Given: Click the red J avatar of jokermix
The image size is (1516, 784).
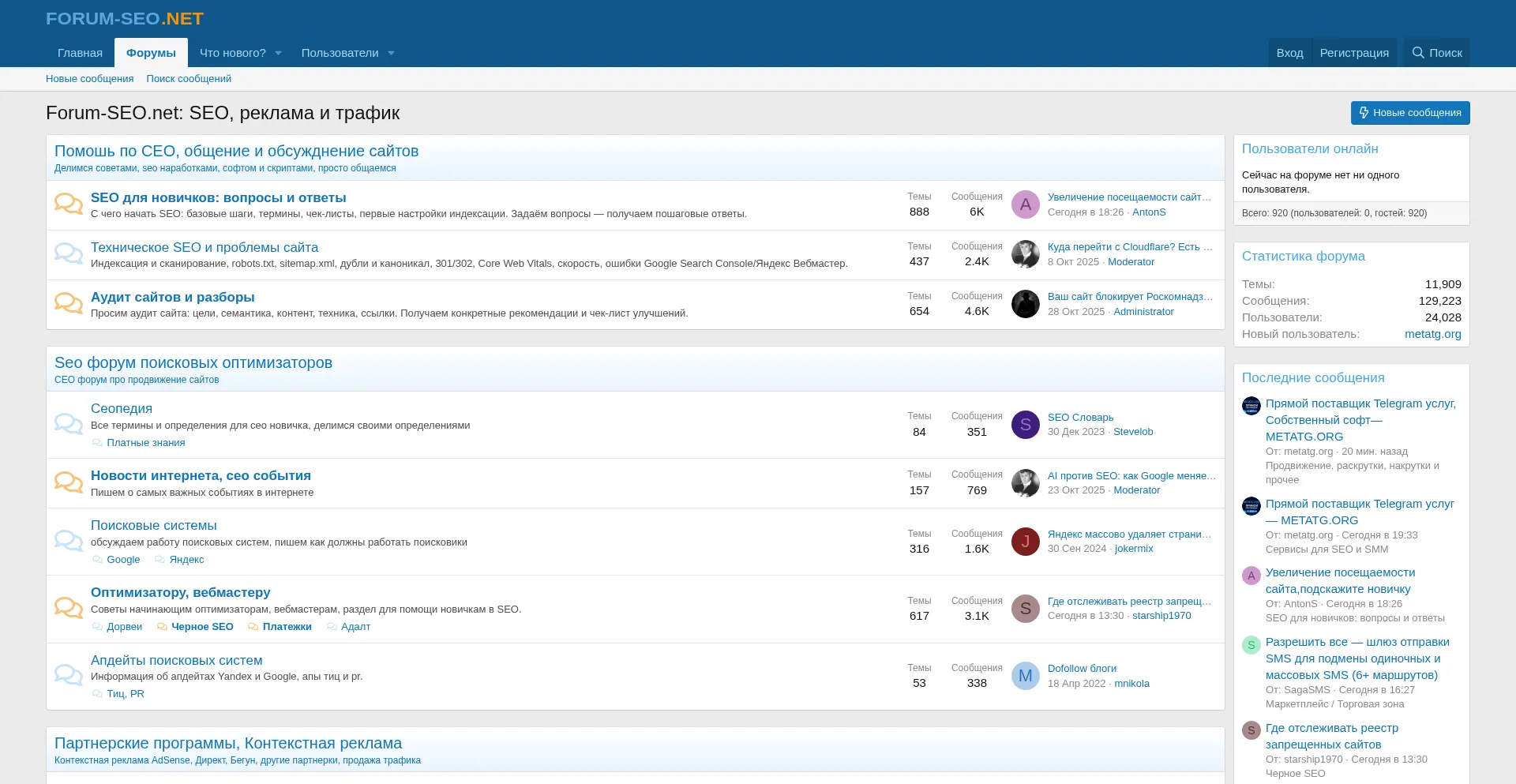Looking at the screenshot, I should point(1025,542).
